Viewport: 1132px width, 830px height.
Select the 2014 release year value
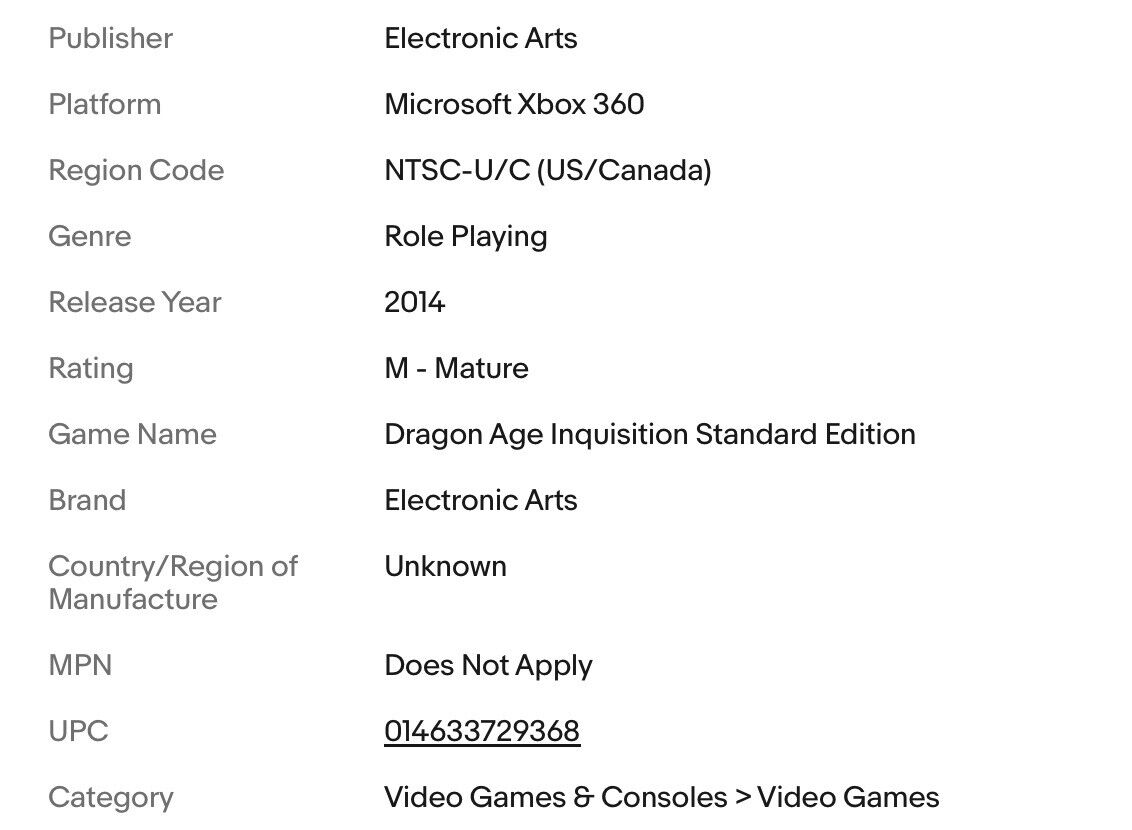click(414, 302)
